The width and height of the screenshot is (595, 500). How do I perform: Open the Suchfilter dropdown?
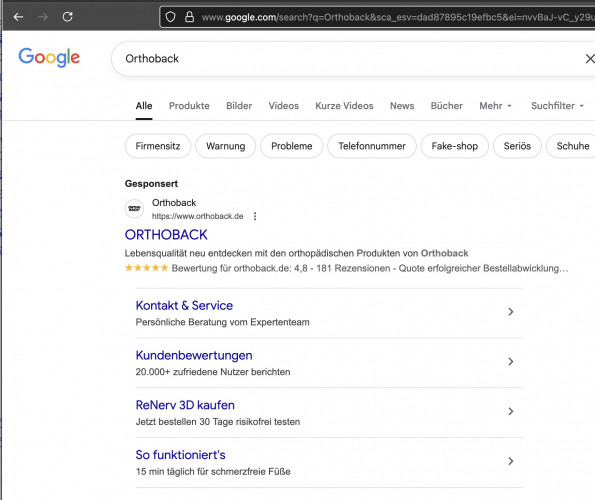[557, 106]
